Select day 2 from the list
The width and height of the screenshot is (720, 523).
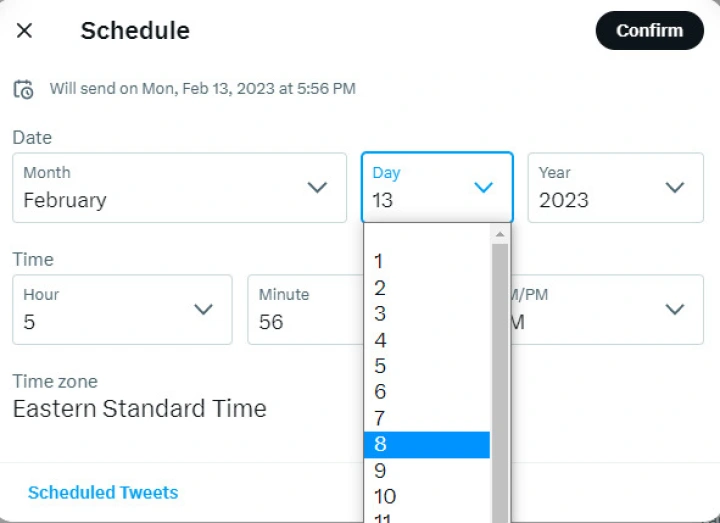click(427, 288)
